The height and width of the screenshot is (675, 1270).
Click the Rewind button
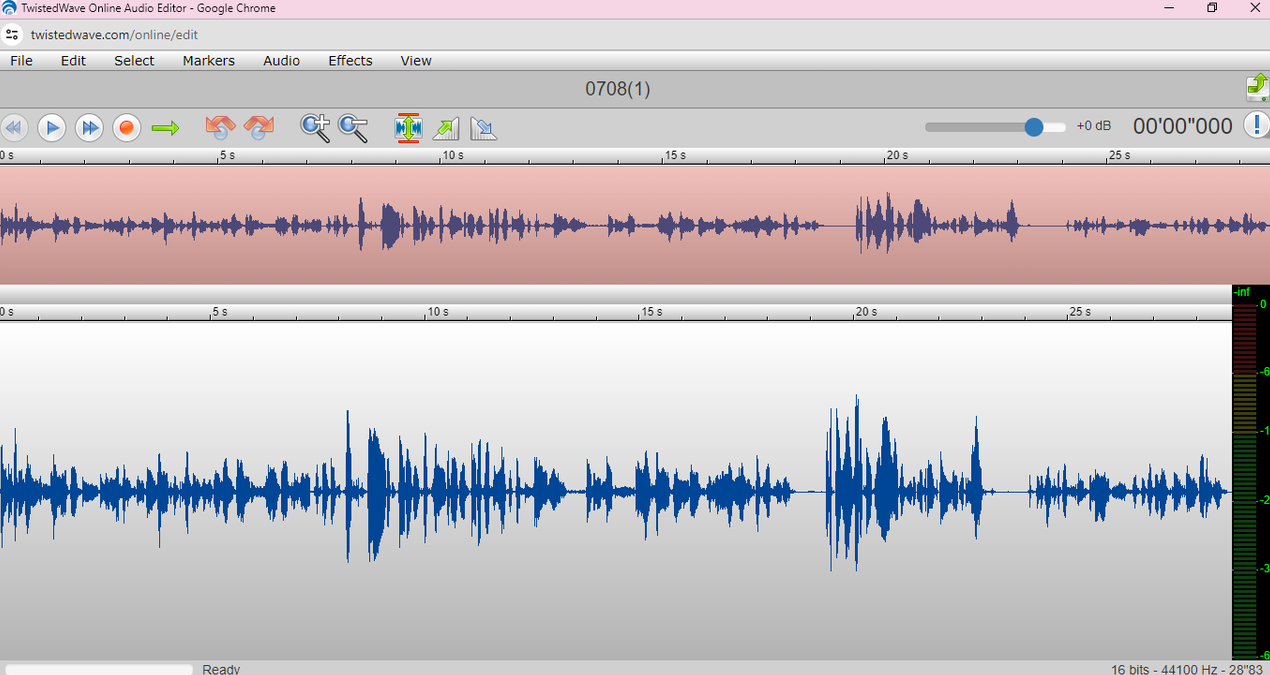click(13, 128)
